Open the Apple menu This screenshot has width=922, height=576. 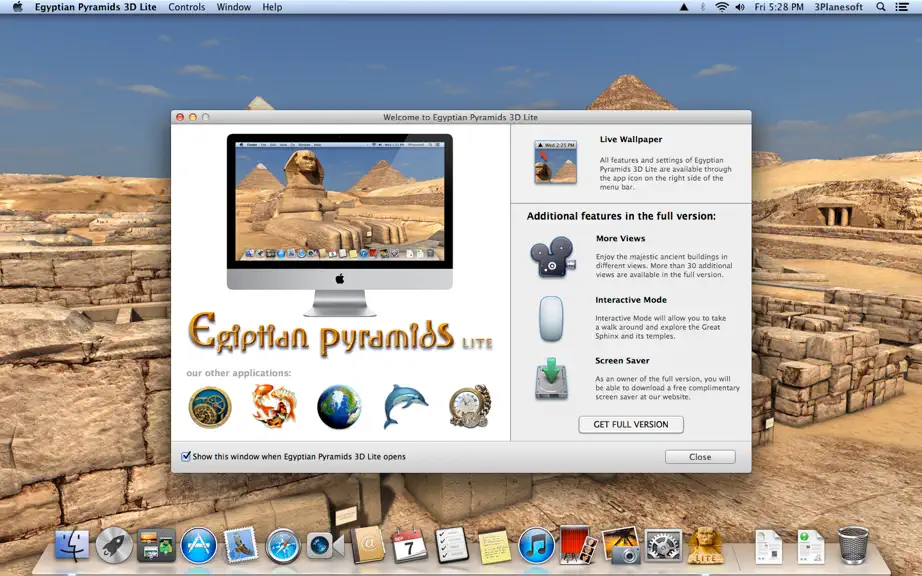[x=18, y=7]
